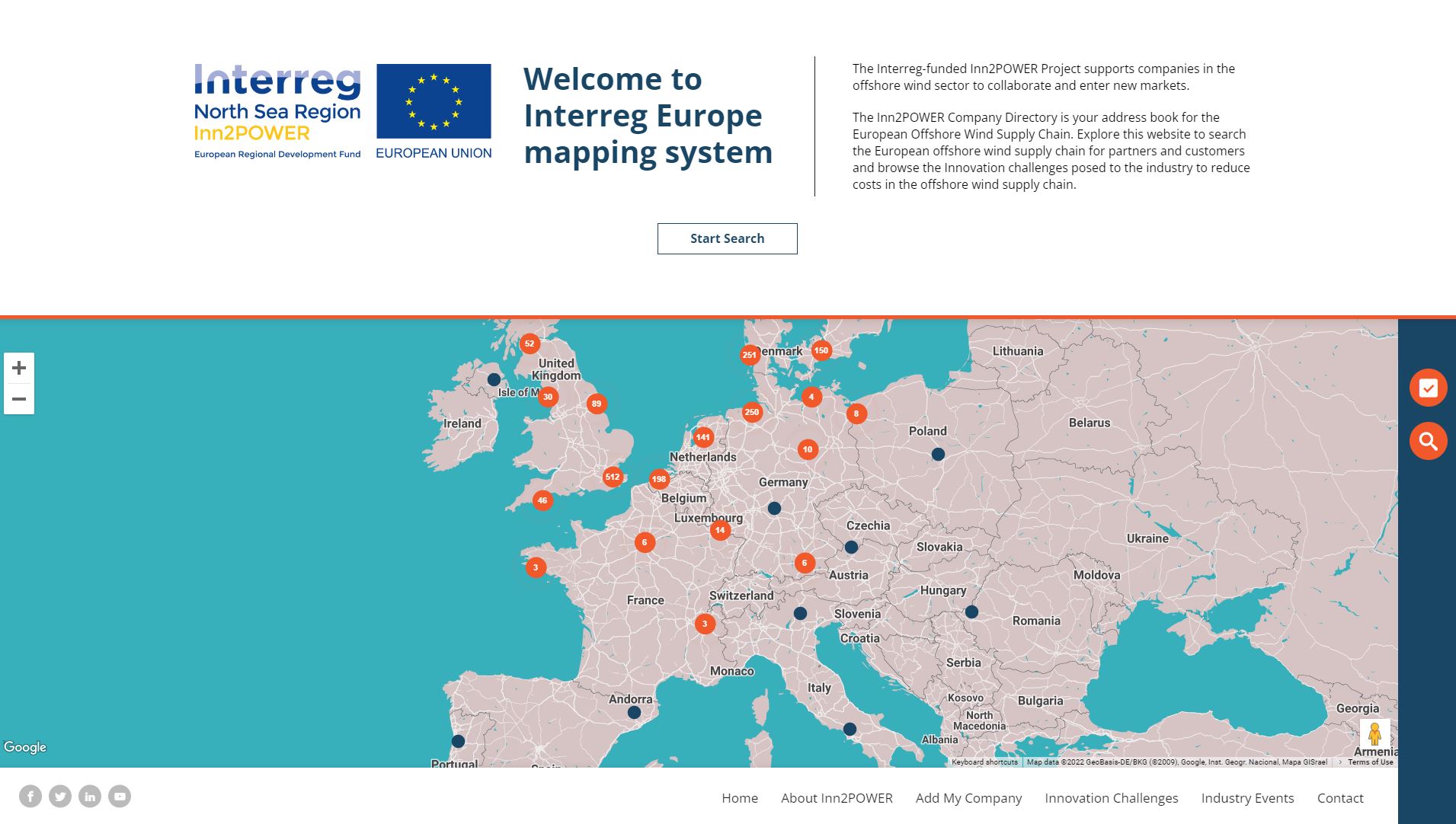
Task: Select the dark blue marker in Portugal
Action: point(458,741)
